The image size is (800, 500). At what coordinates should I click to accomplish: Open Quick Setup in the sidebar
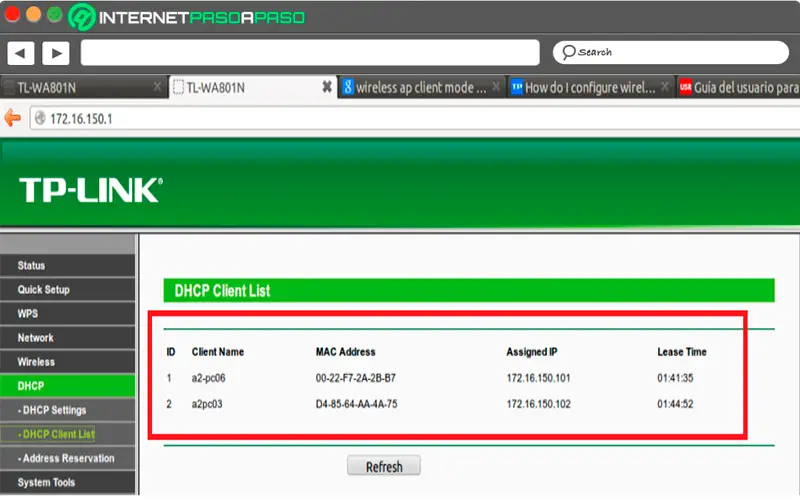68,289
